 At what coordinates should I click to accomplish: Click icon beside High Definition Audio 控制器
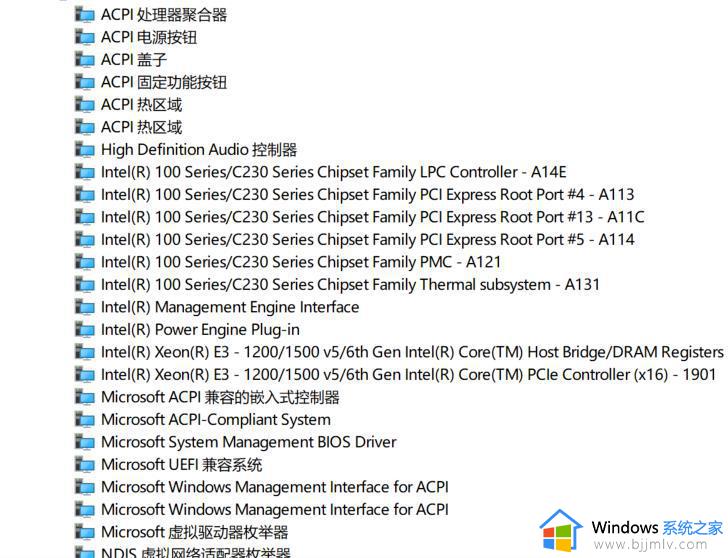pyautogui.click(x=85, y=150)
